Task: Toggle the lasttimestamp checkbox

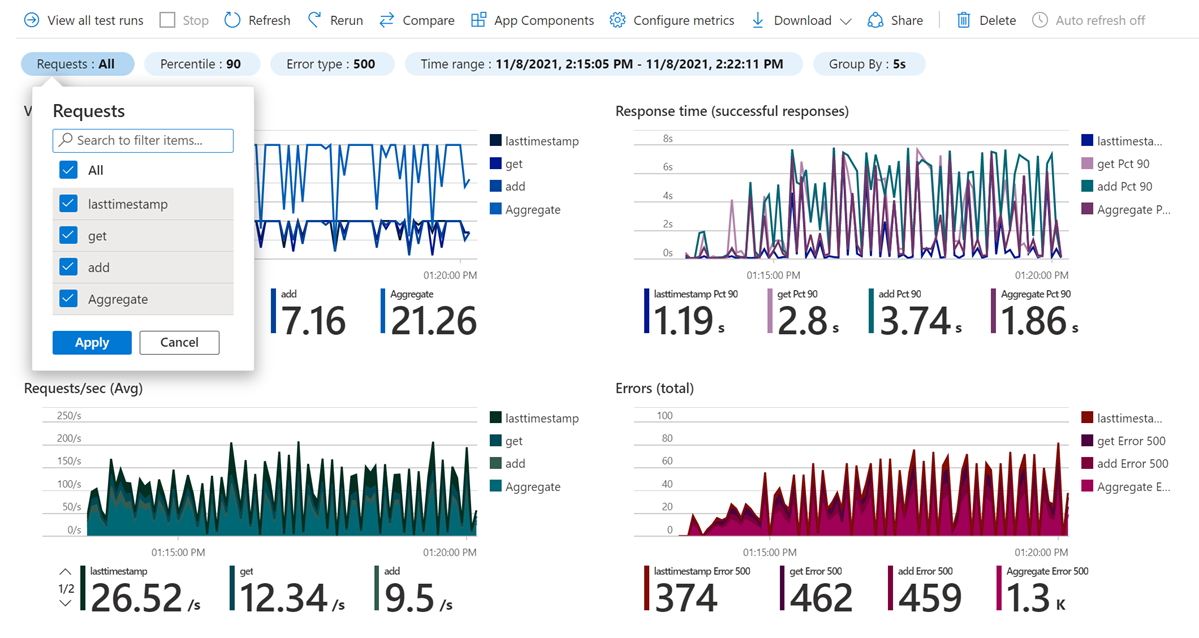Action: point(68,204)
